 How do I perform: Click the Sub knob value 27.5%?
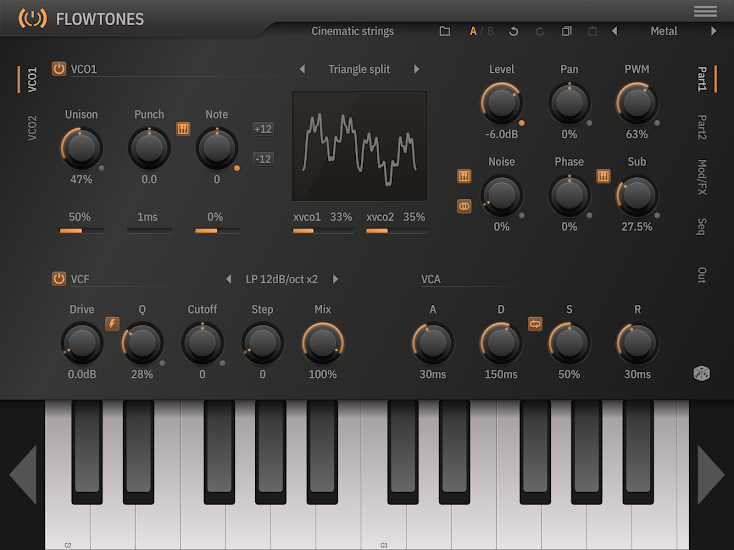[x=637, y=227]
